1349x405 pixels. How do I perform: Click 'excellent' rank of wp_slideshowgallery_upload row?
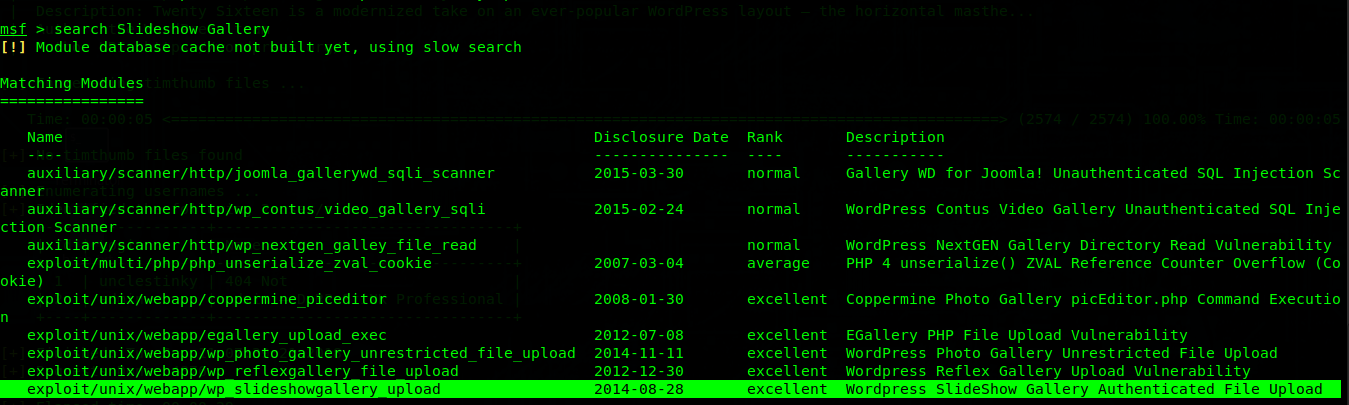(787, 389)
